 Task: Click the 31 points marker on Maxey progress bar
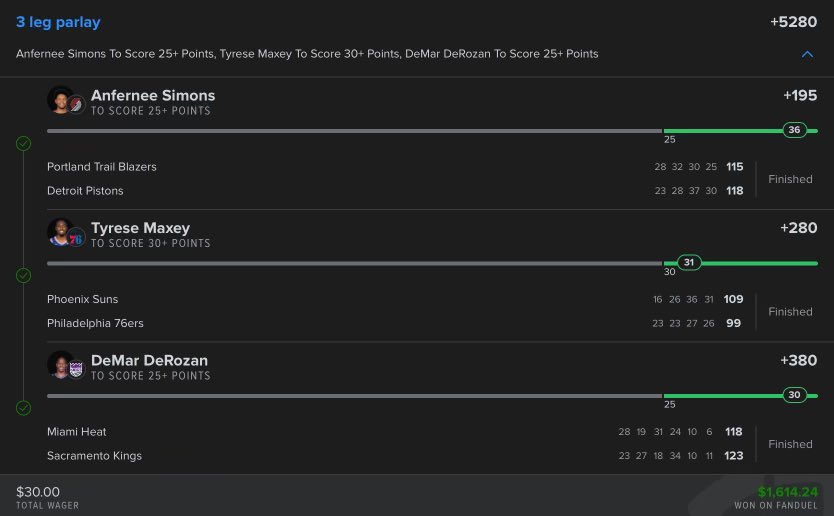click(688, 262)
